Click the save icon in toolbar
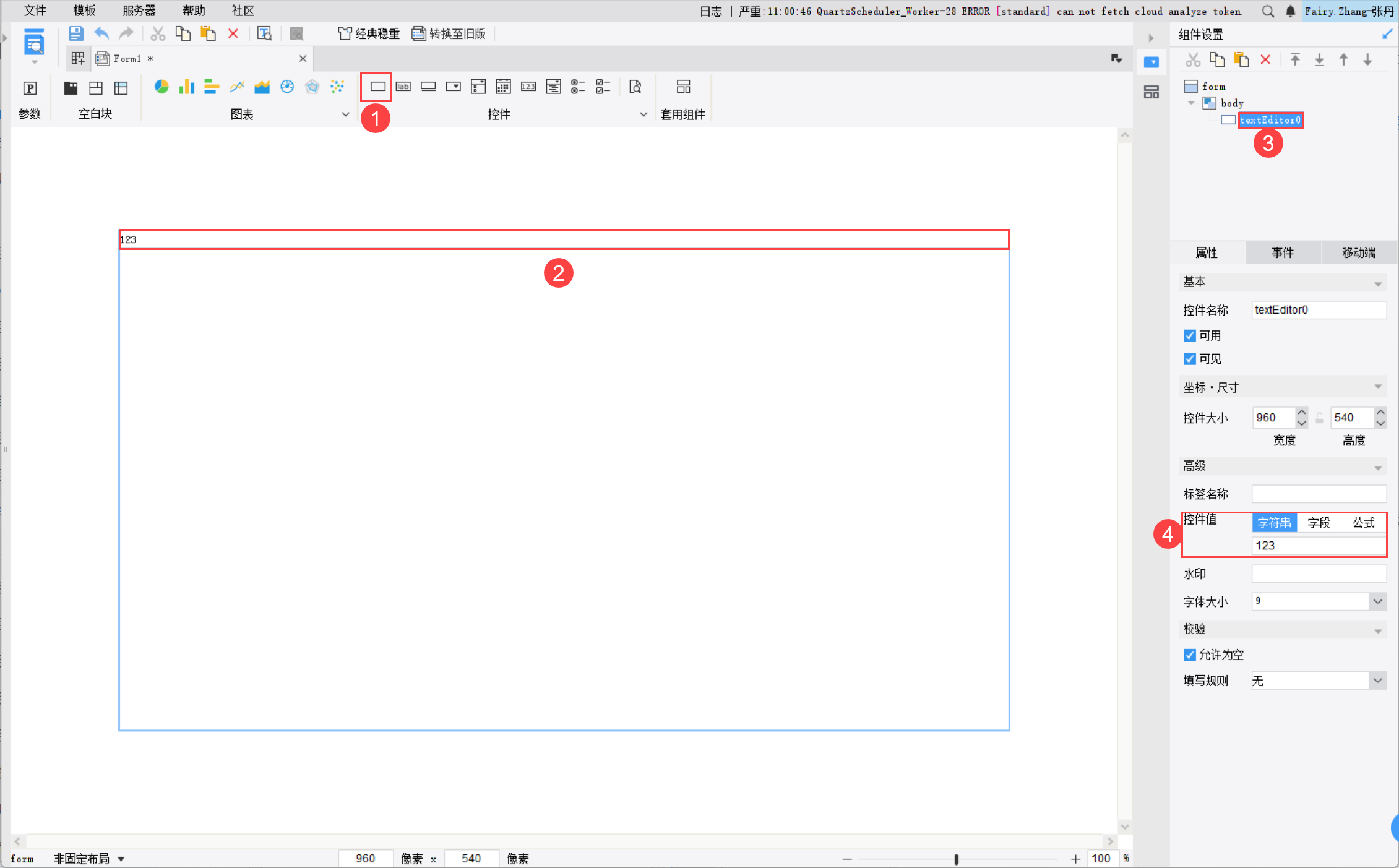The image size is (1399, 868). (75, 33)
